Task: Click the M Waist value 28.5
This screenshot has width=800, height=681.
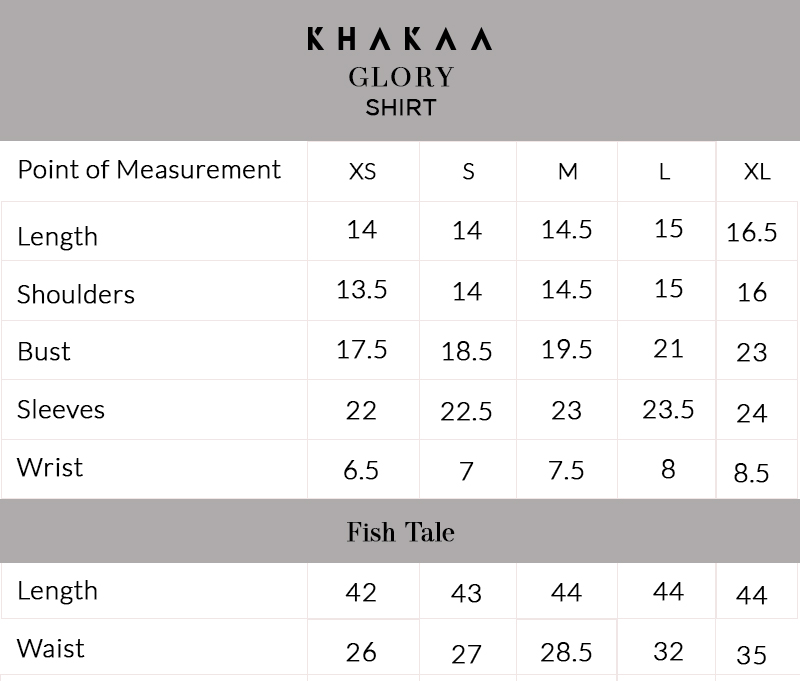Action: coord(566,652)
